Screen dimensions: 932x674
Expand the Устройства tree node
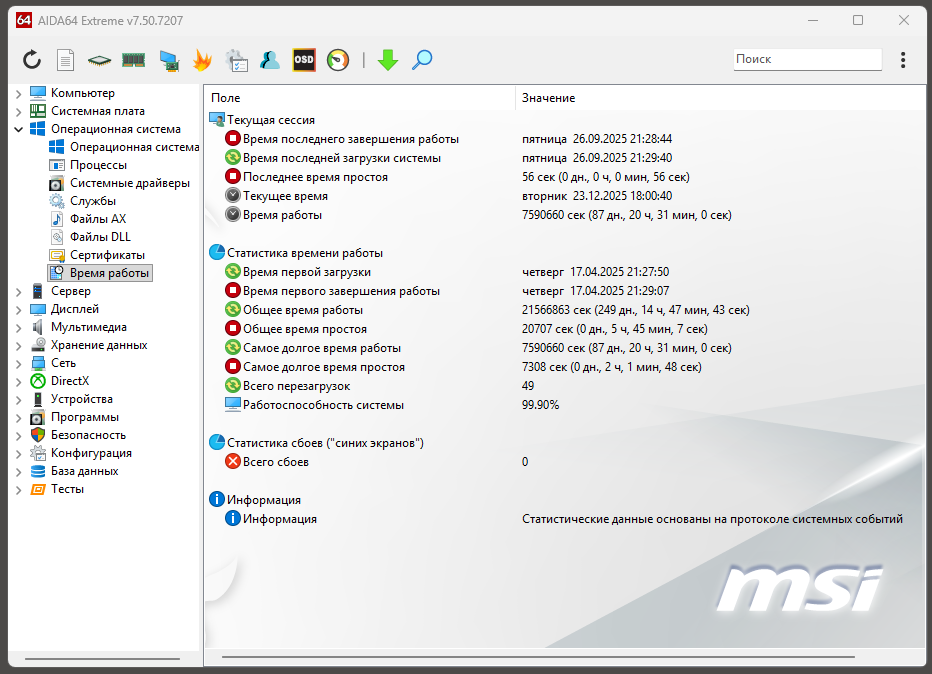(x=18, y=399)
